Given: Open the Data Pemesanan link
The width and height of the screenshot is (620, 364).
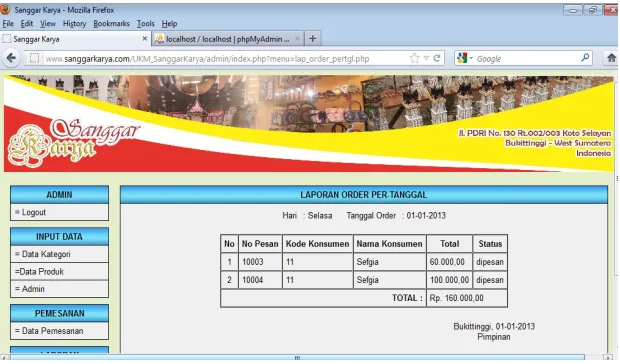Looking at the screenshot, I should point(52,331).
